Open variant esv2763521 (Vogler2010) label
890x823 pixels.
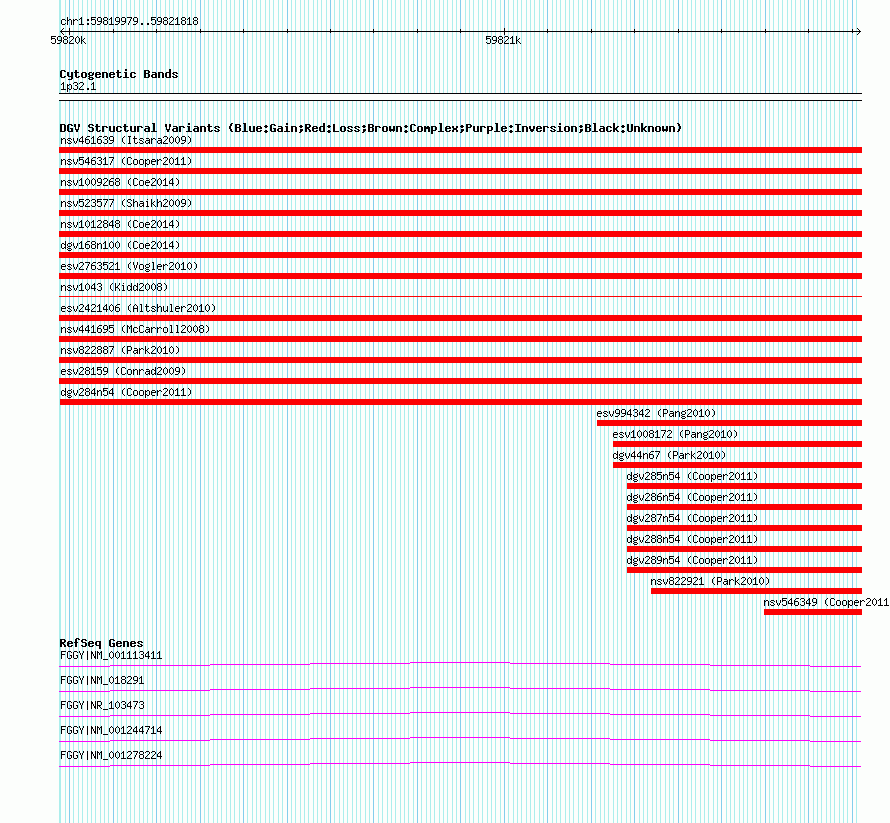point(129,266)
